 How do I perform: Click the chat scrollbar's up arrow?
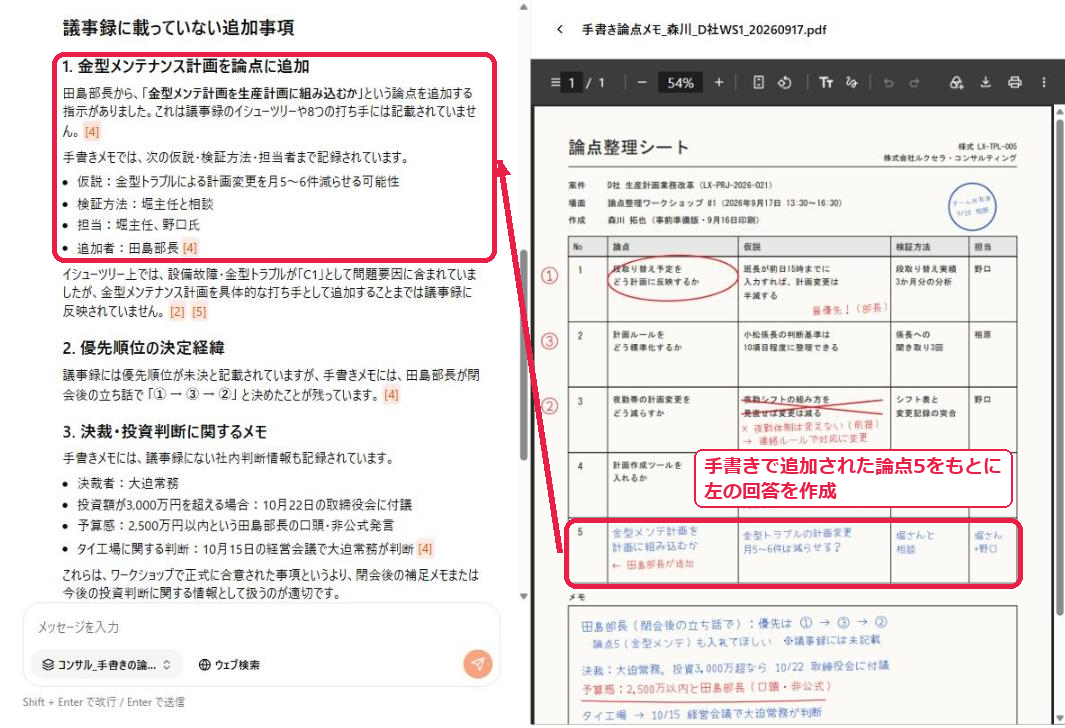[x=524, y=7]
